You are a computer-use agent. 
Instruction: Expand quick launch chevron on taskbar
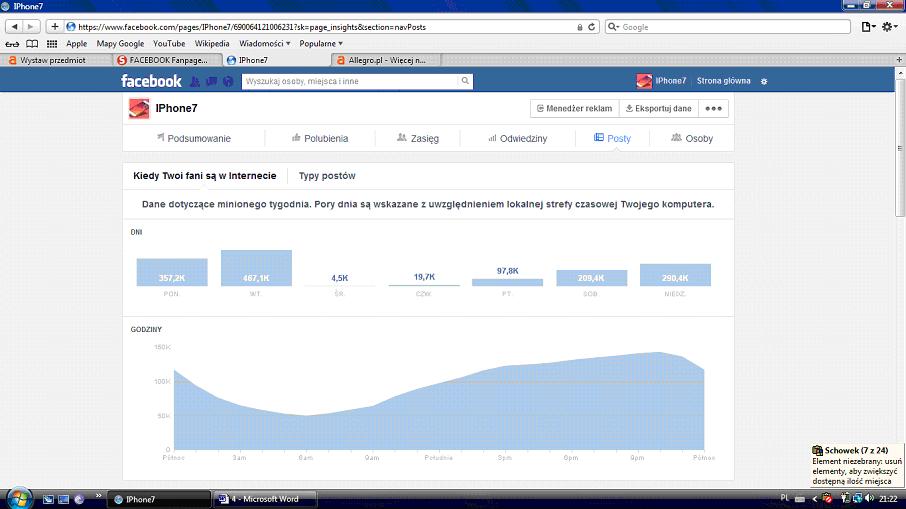98,496
